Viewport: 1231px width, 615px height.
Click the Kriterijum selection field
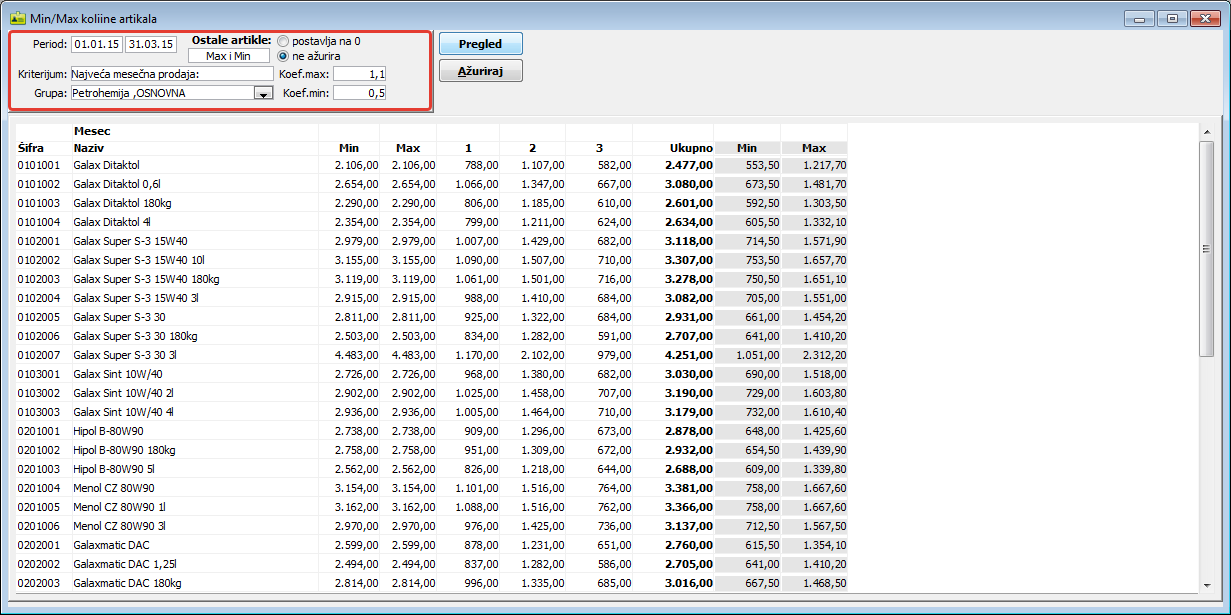(171, 74)
